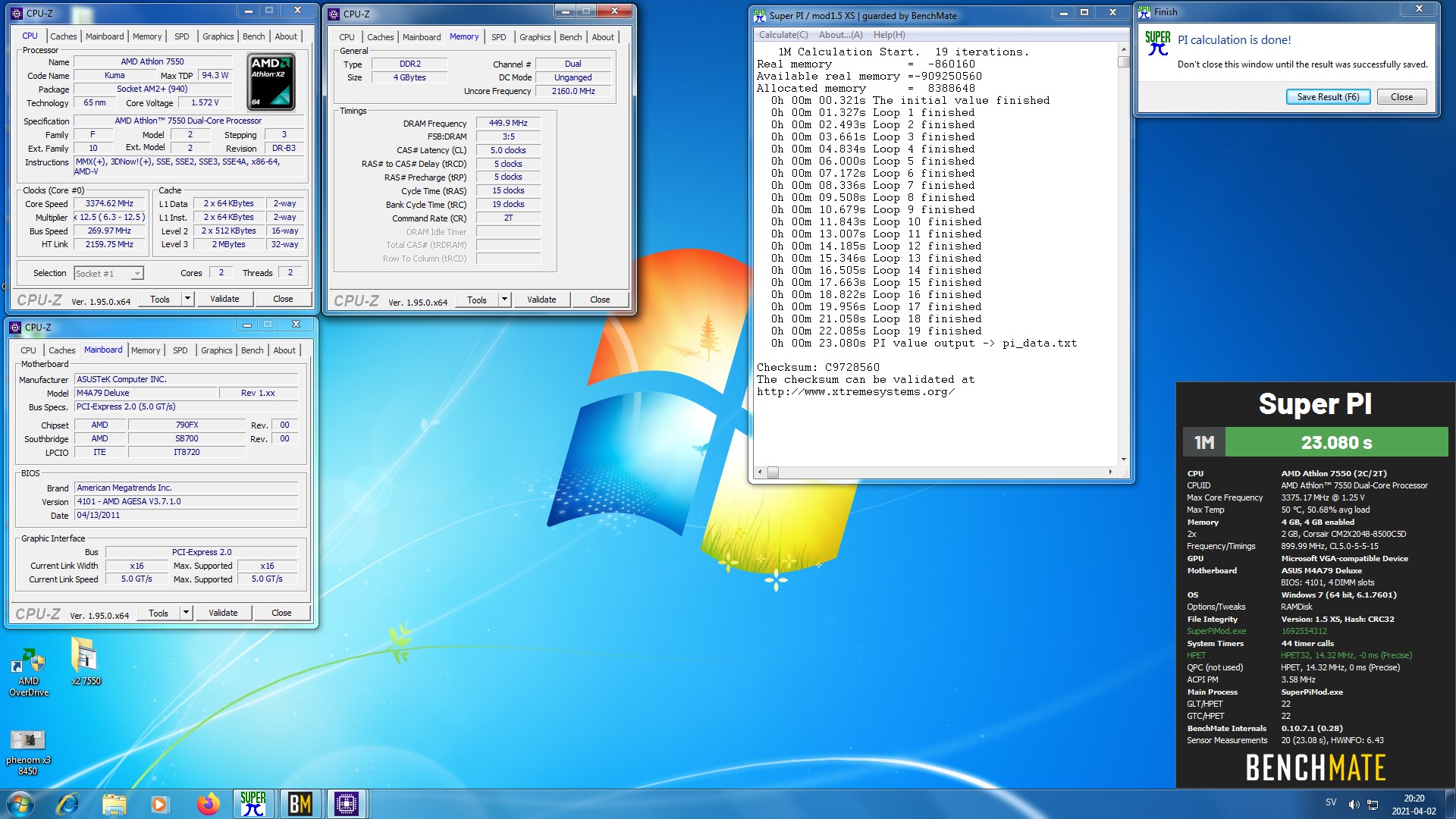Click Close button in CPU-Z Mainboard window
The image size is (1456, 819).
click(281, 613)
